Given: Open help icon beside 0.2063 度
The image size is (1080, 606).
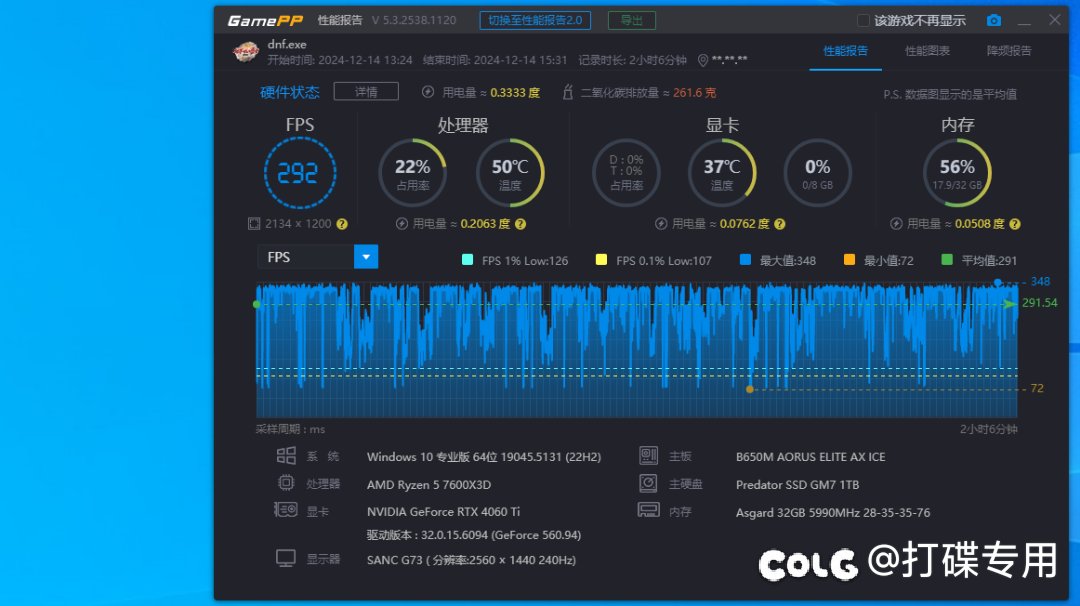Looking at the screenshot, I should (x=521, y=224).
